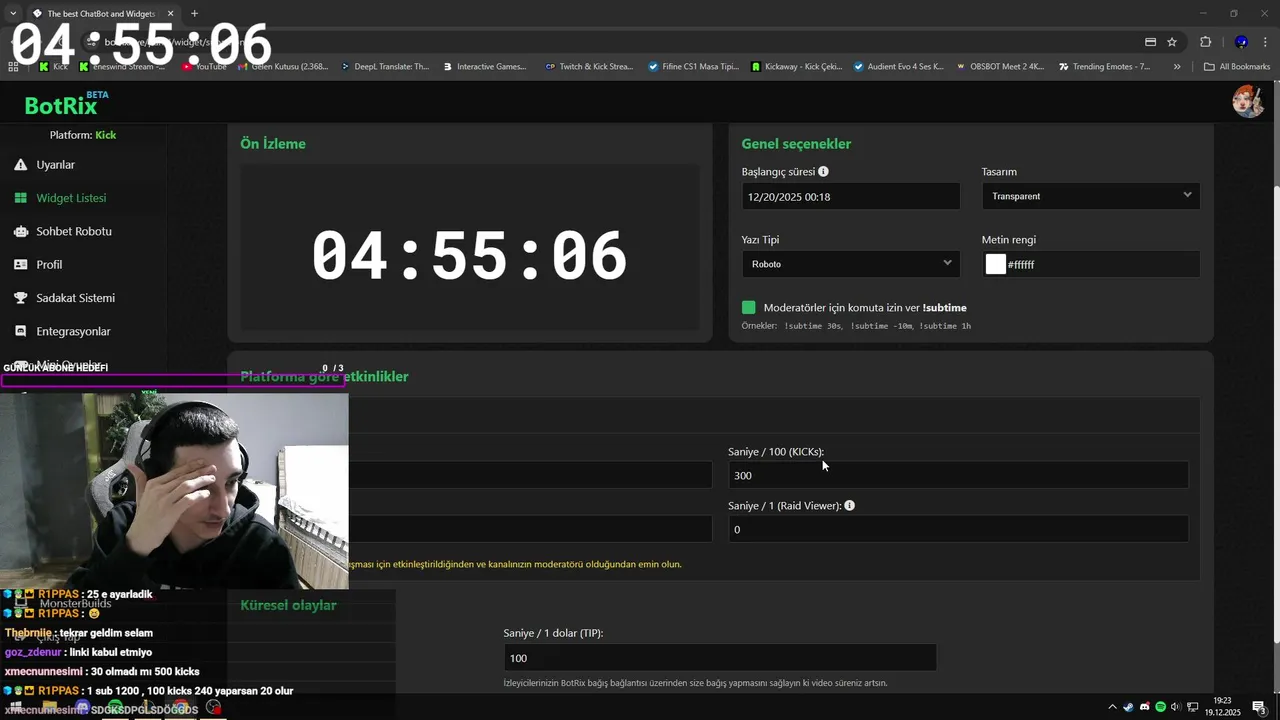This screenshot has height=720, width=1280.
Task: Open the OBSBOT Meet 2 4K bookmark
Action: (999, 67)
